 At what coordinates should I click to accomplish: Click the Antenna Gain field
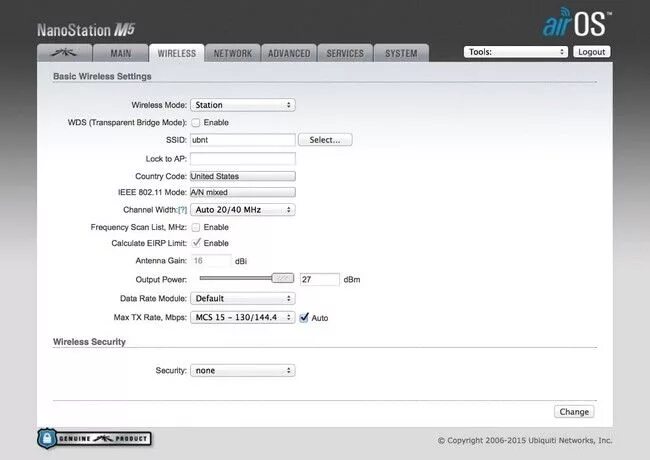[211, 261]
